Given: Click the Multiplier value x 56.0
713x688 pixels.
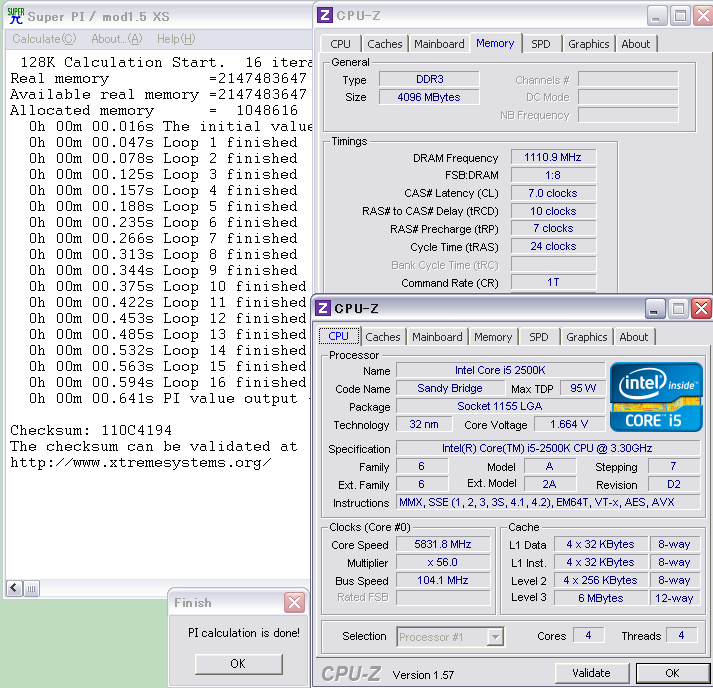Looking at the screenshot, I should click(443, 562).
